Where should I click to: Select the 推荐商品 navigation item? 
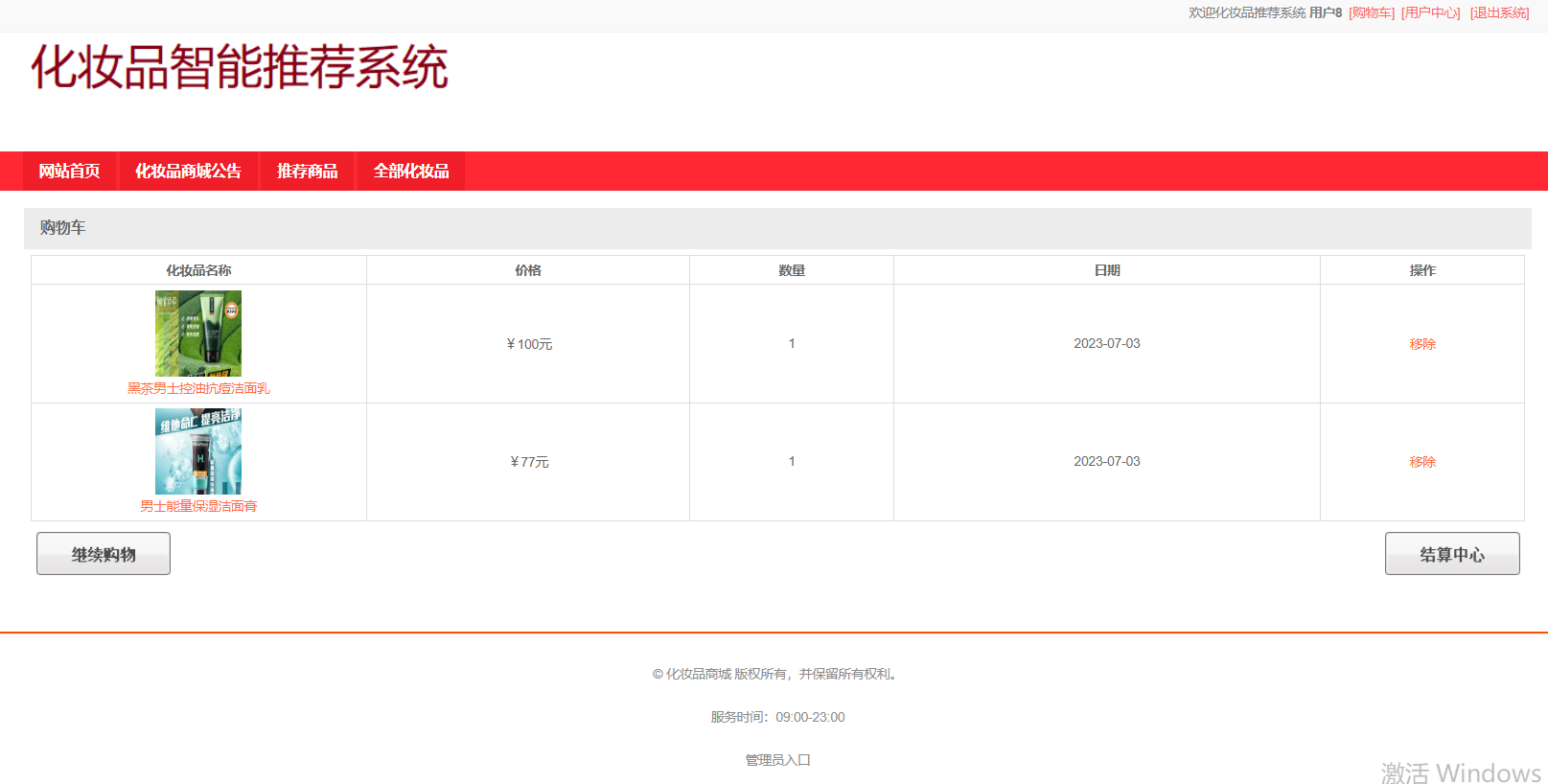[x=308, y=171]
